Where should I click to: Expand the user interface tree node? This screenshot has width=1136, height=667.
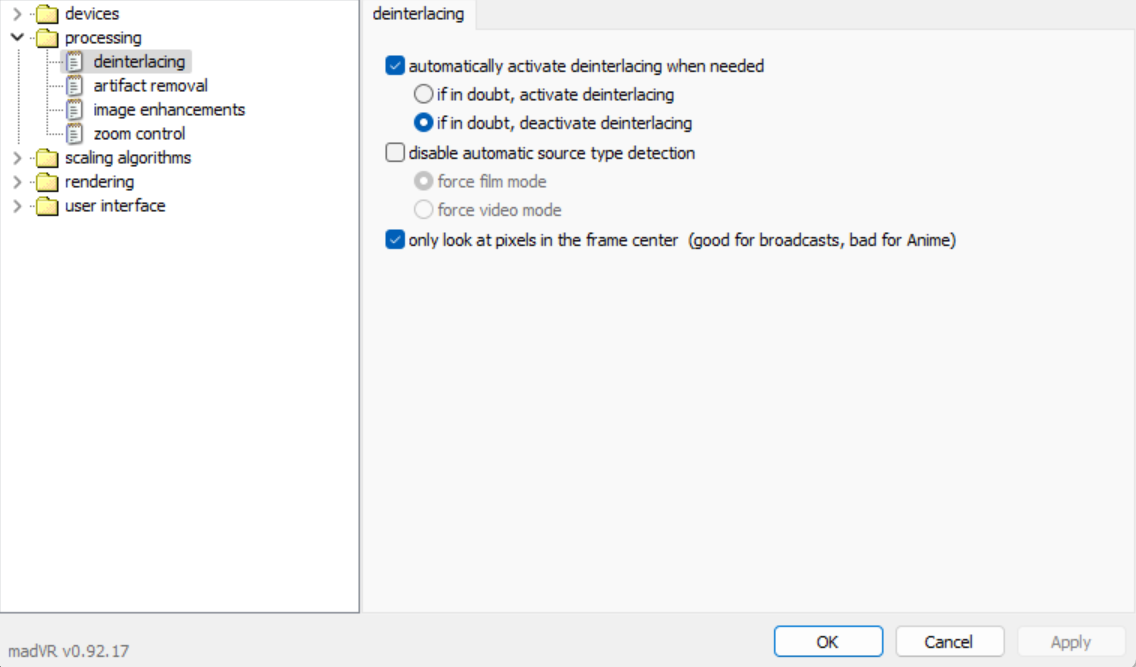[16, 206]
